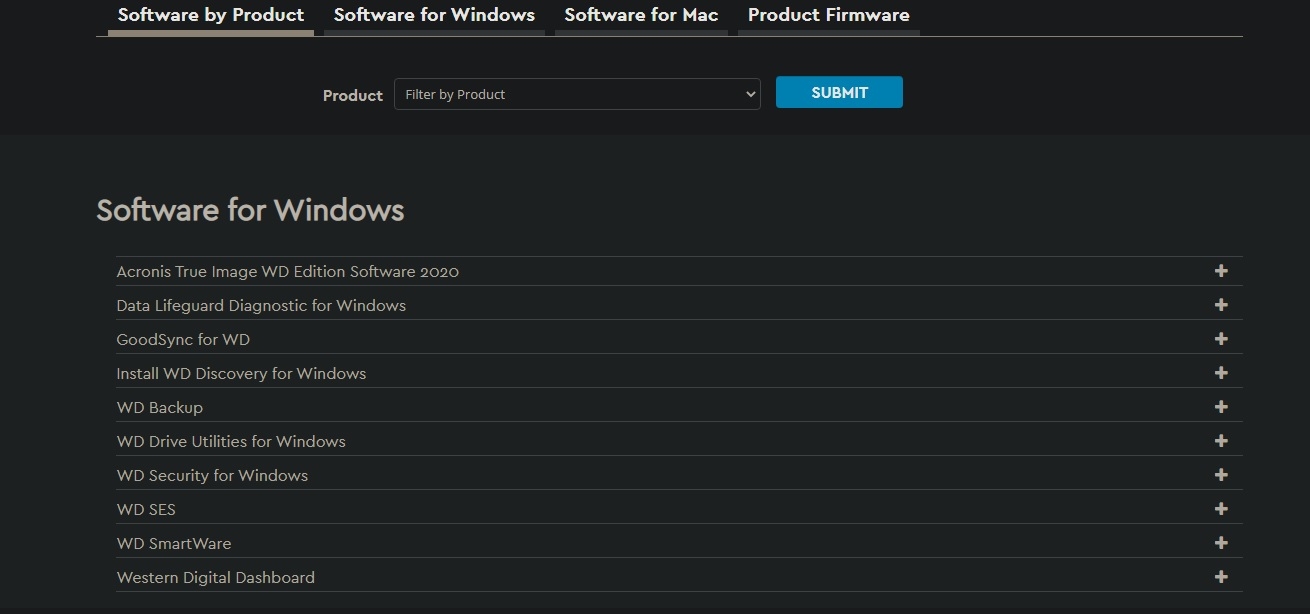Viewport: 1310px width, 614px height.
Task: Open the Filter by Product dropdown
Action: [577, 94]
